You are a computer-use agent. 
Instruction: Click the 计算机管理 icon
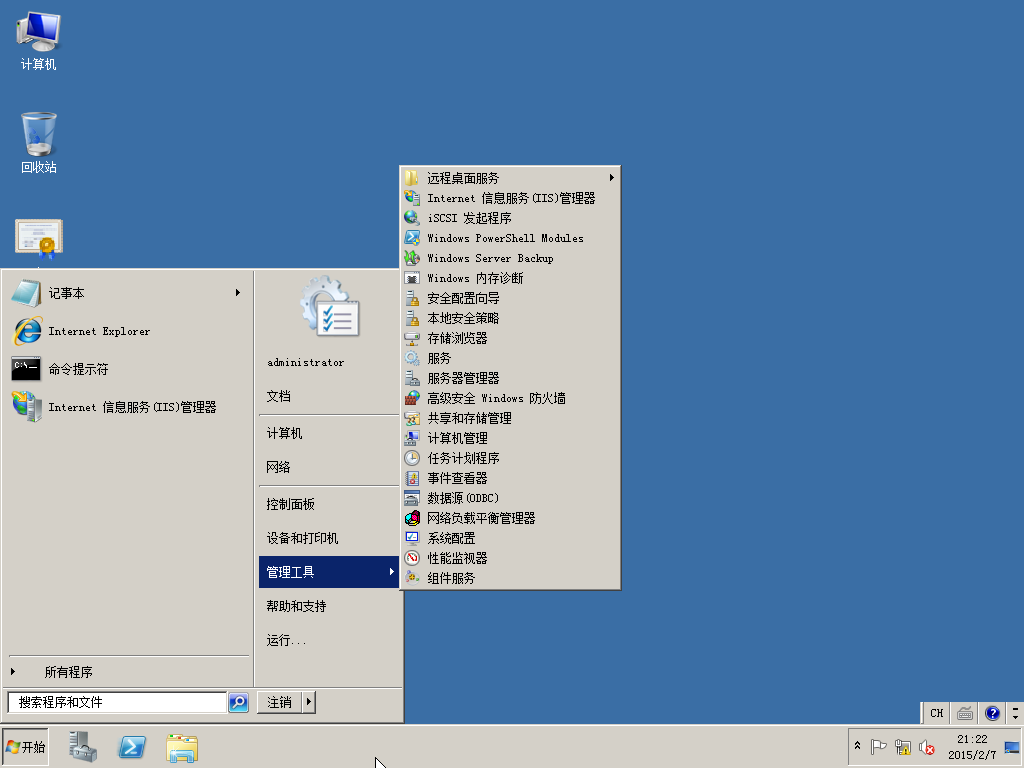coord(411,438)
